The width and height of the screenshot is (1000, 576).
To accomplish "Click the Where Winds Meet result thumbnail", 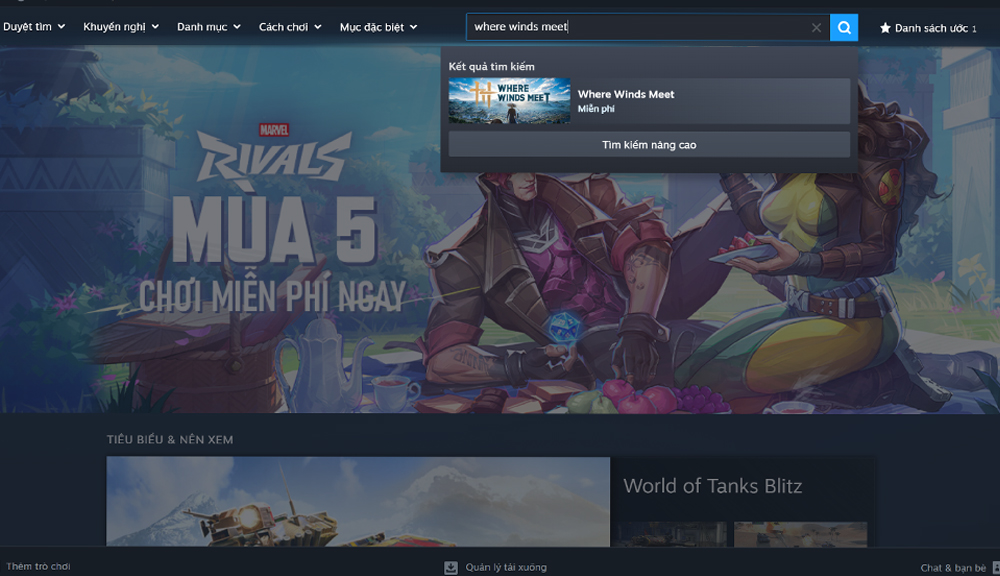I will coord(509,100).
